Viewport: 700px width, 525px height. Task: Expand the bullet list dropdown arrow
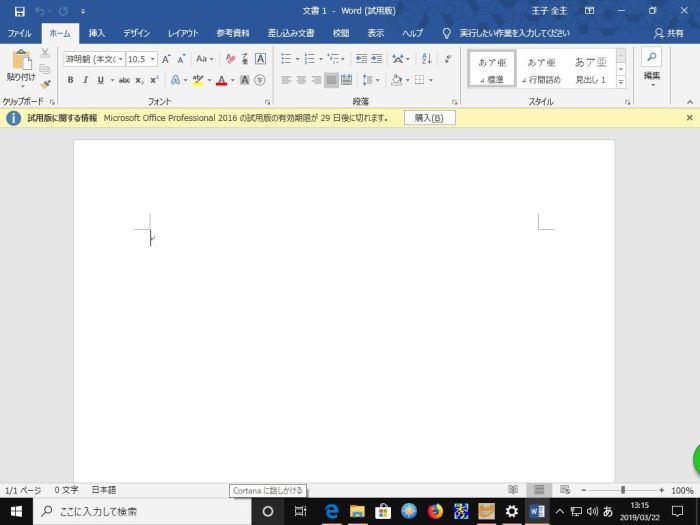[297, 59]
